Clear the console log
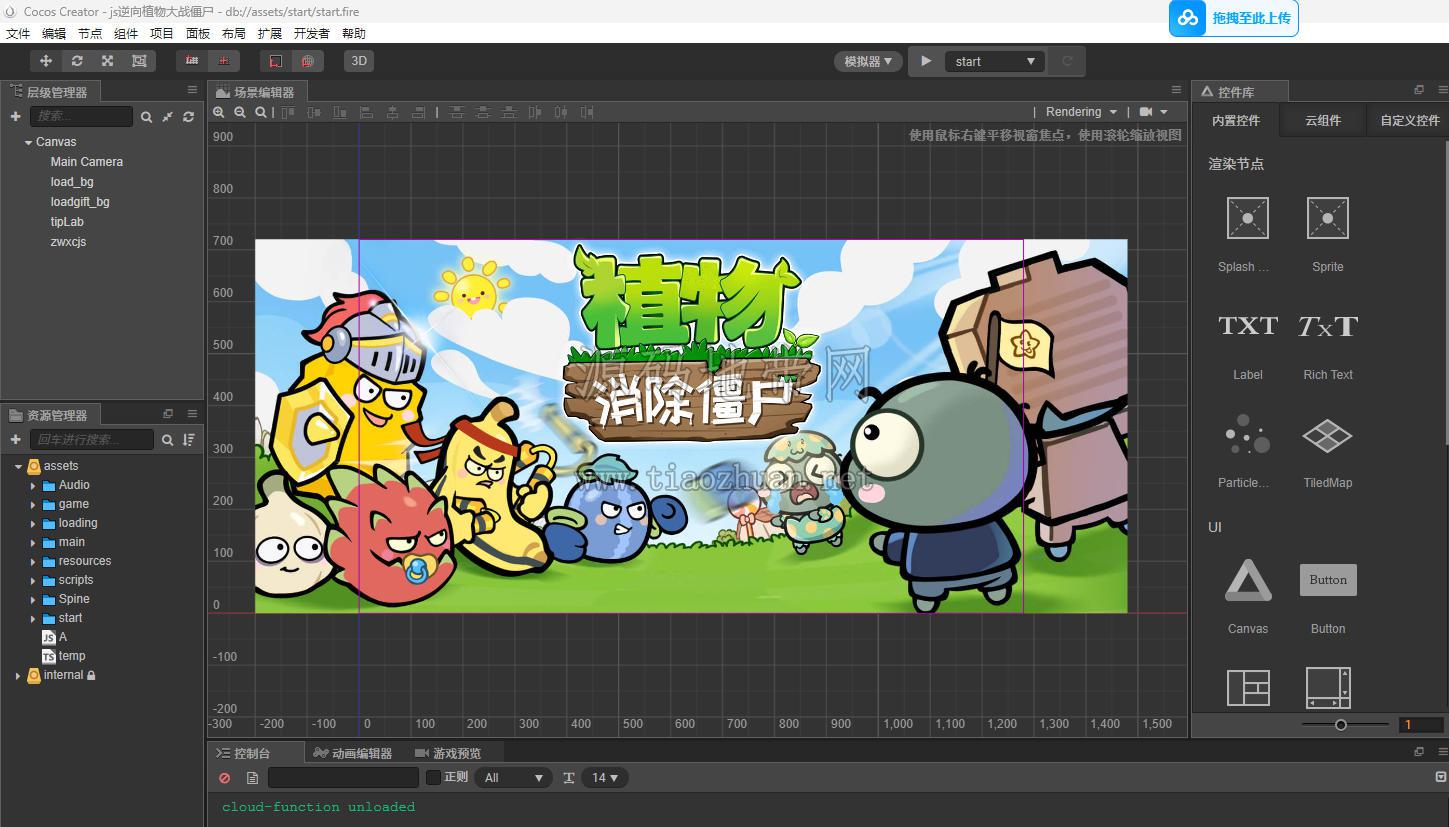 pos(224,778)
